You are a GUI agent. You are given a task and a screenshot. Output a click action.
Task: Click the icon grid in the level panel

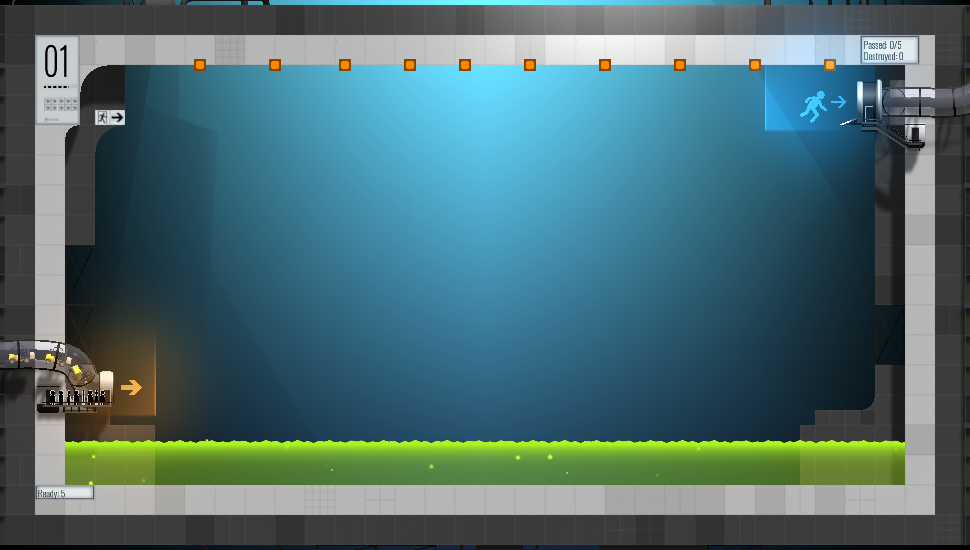click(61, 104)
